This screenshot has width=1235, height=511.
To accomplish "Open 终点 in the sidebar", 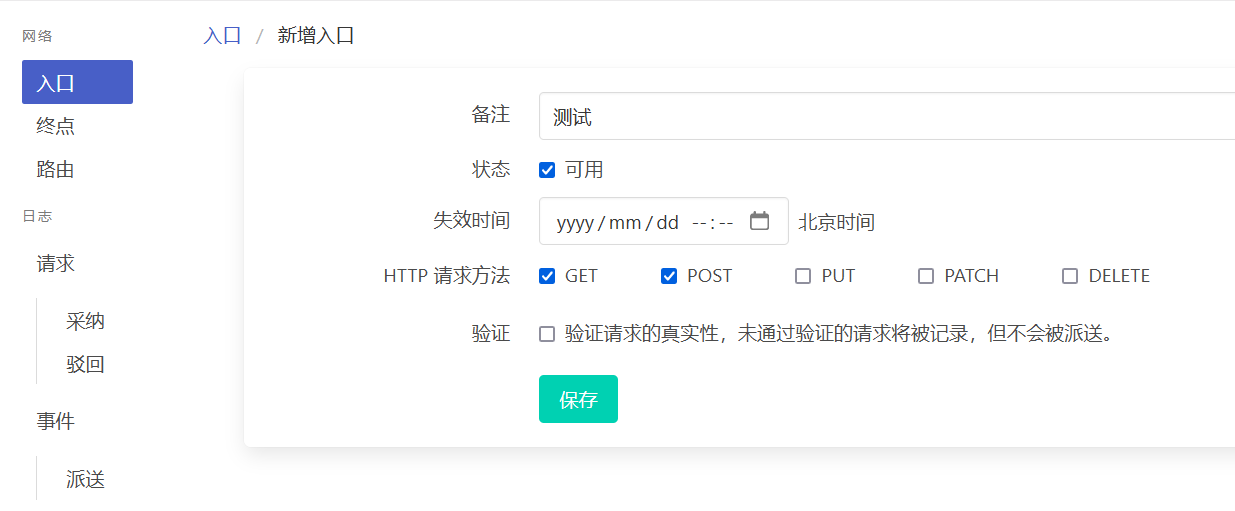I will [x=56, y=126].
